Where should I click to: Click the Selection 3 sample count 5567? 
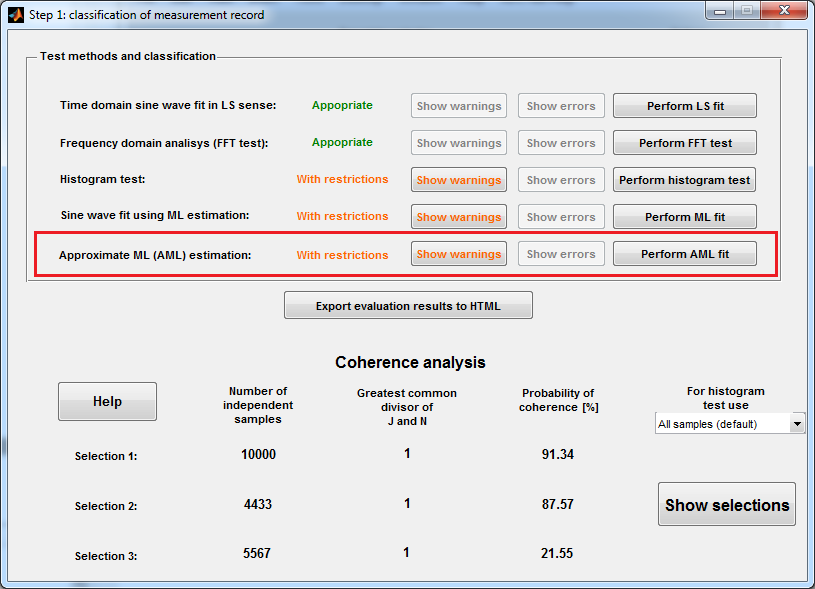tap(257, 553)
